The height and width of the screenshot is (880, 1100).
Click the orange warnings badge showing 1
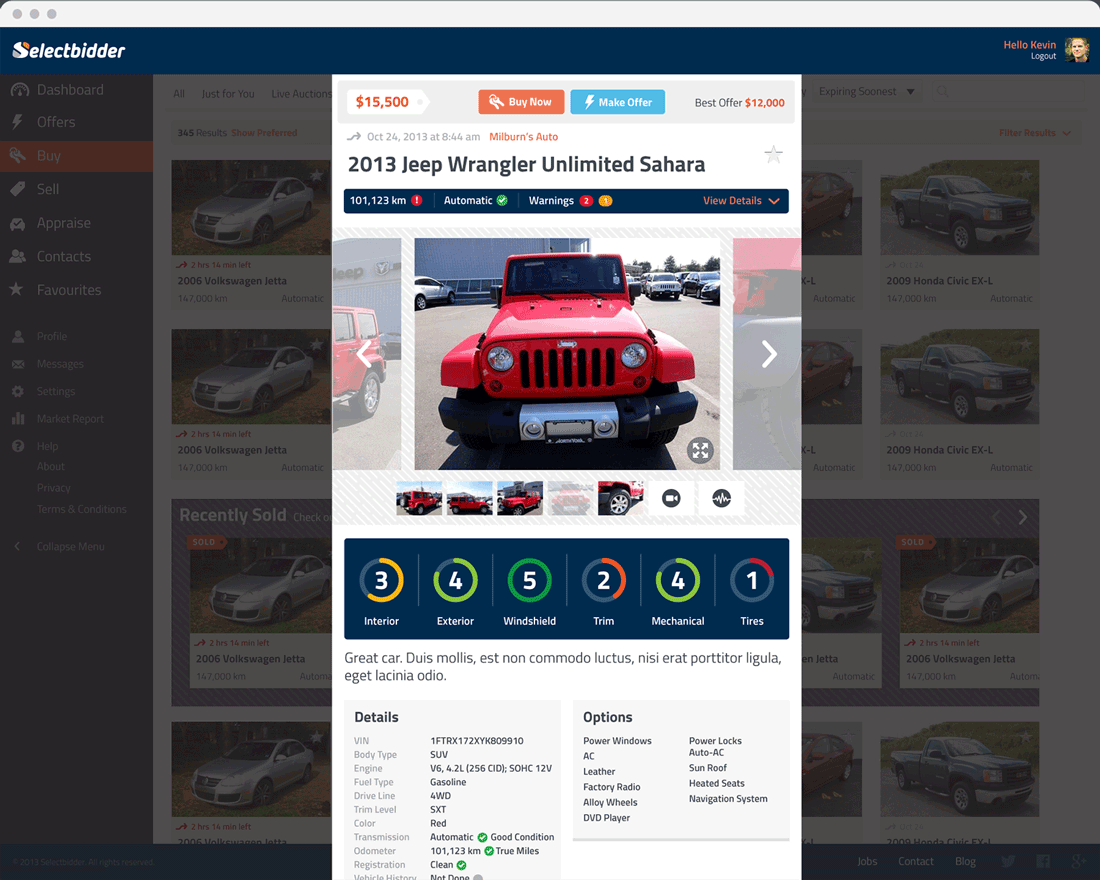pos(605,201)
